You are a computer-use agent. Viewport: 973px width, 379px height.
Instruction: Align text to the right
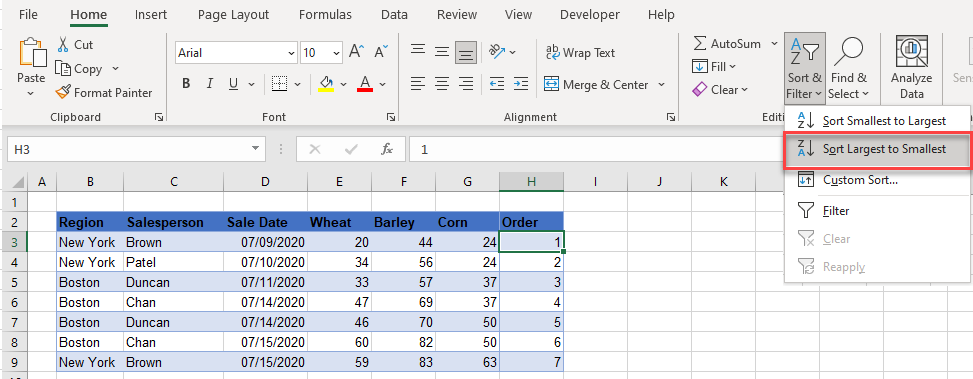pyautogui.click(x=465, y=84)
